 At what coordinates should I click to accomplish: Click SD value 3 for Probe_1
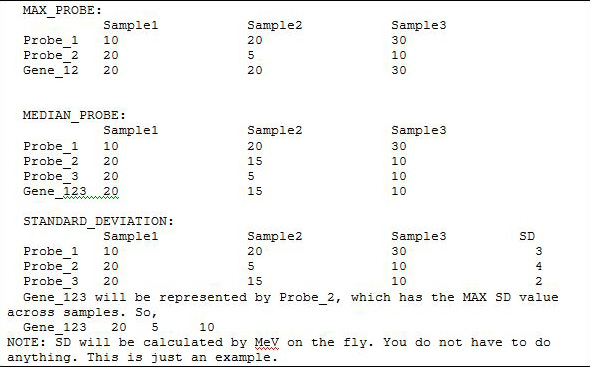pos(539,251)
